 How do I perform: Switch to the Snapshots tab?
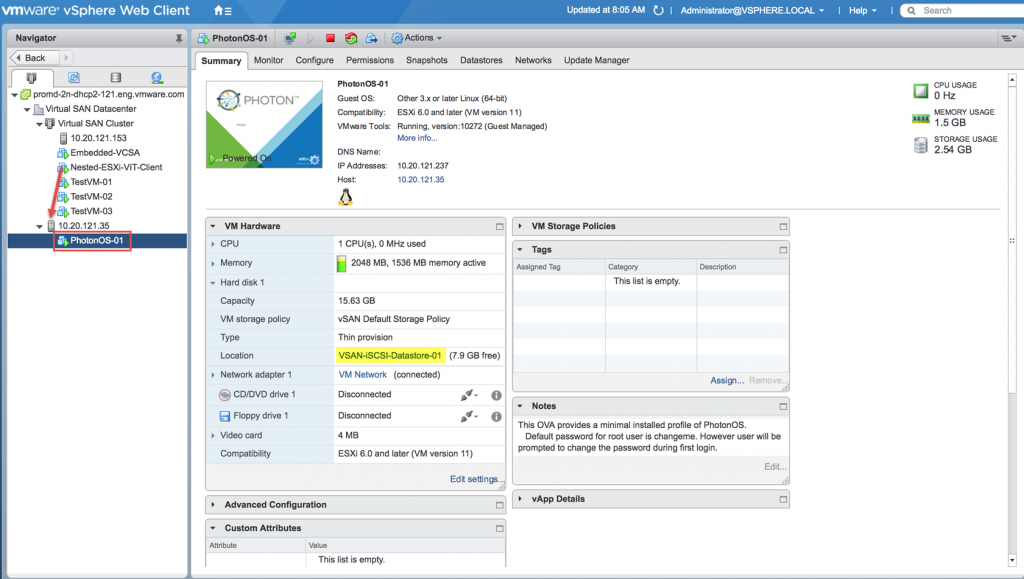pyautogui.click(x=427, y=60)
